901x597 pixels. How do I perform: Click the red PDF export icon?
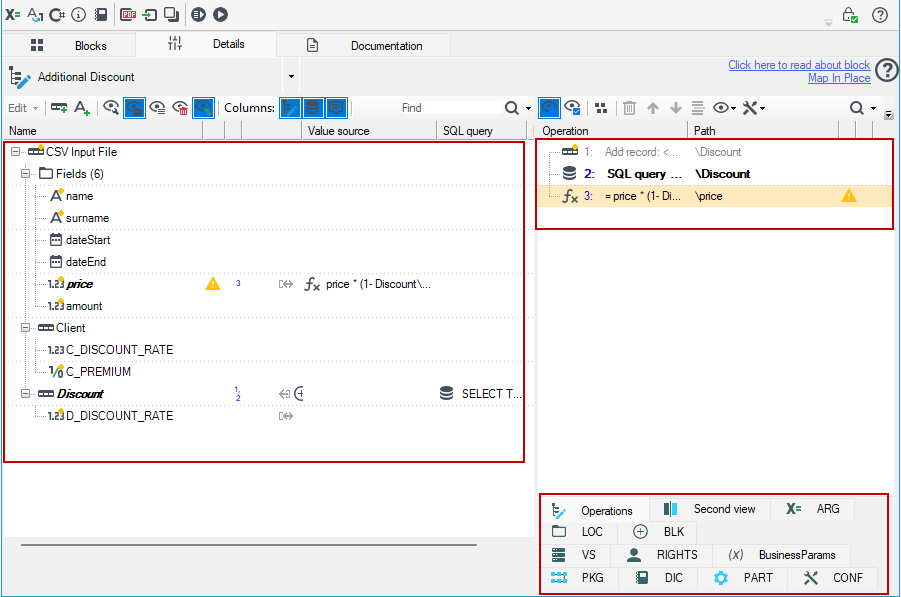[x=128, y=14]
